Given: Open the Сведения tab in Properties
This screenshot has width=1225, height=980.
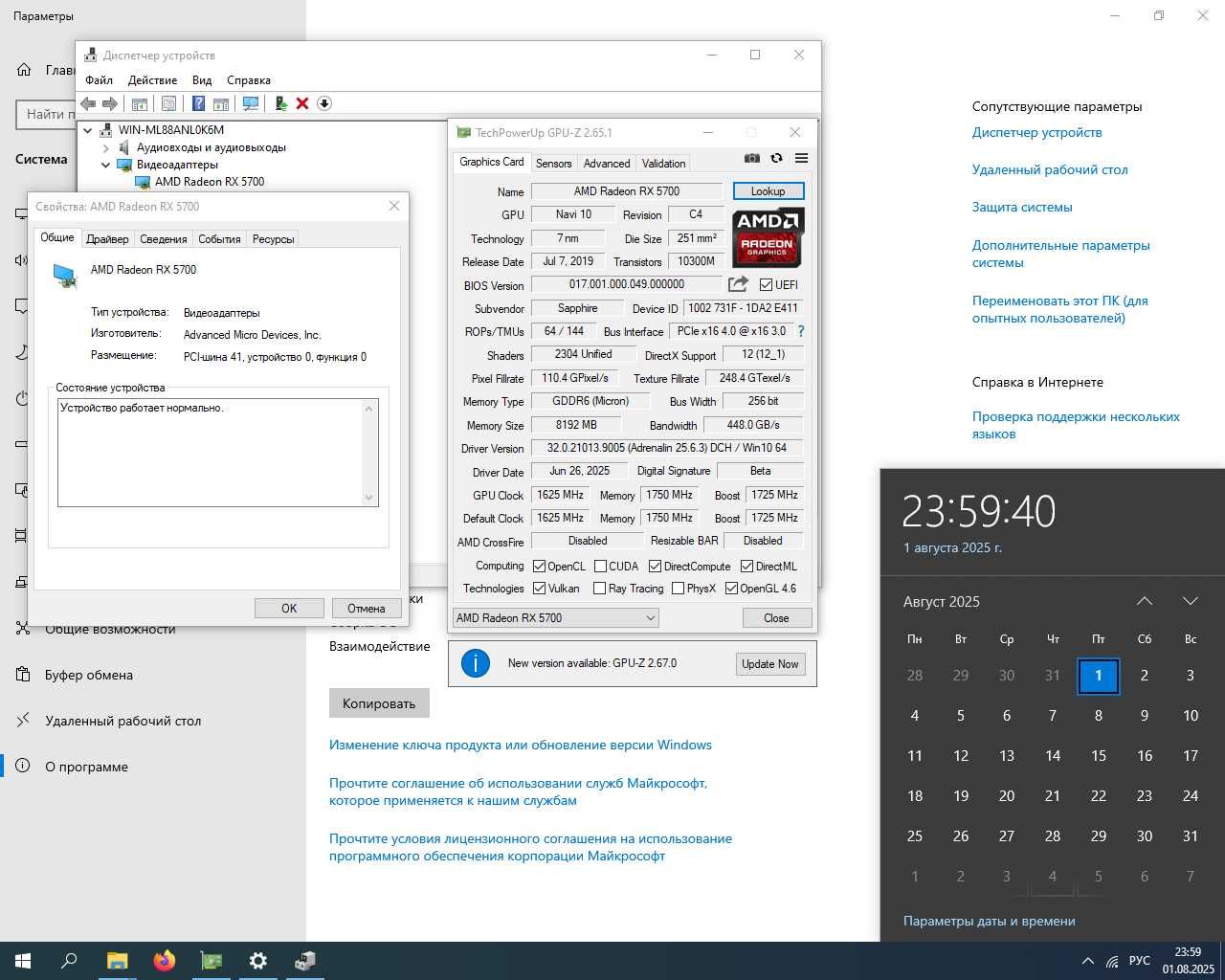Looking at the screenshot, I should click(x=164, y=239).
